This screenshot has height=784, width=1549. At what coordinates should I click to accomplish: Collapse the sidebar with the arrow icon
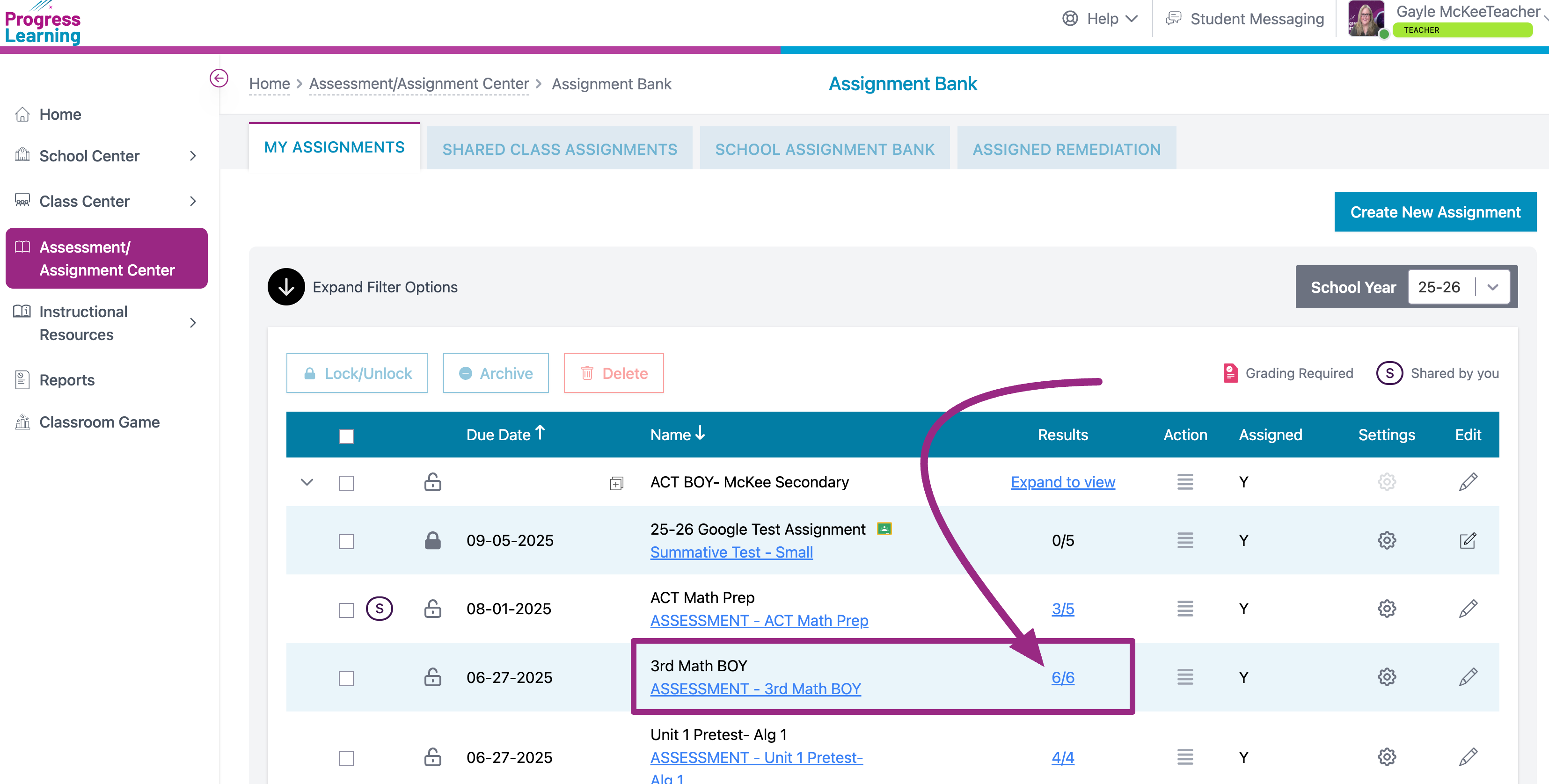(x=219, y=78)
